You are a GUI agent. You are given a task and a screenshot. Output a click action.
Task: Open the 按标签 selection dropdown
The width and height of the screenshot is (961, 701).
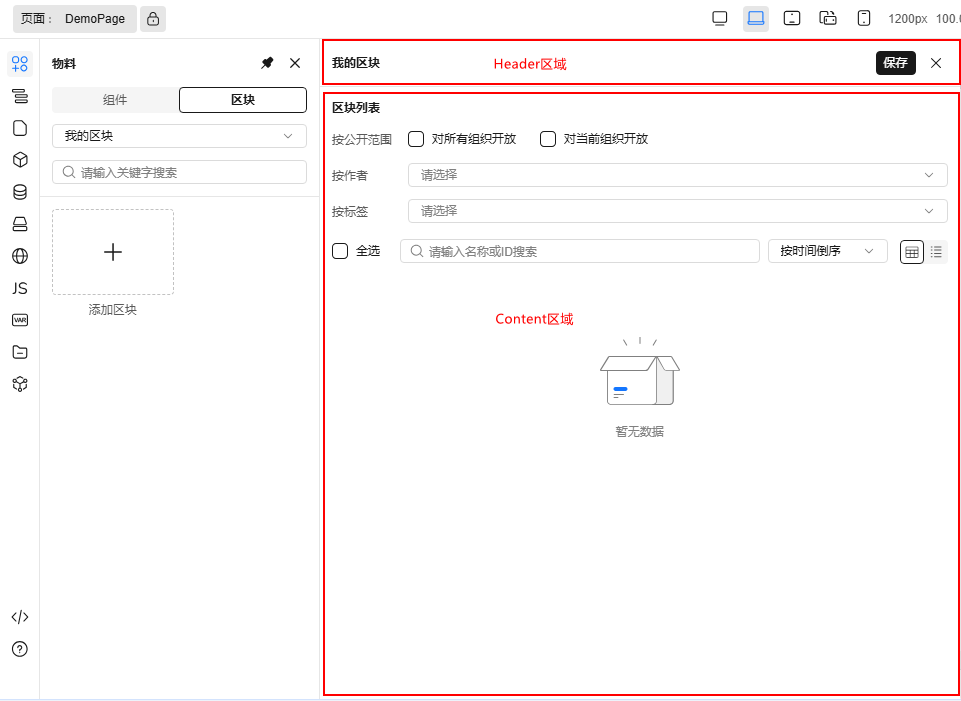pyautogui.click(x=677, y=211)
